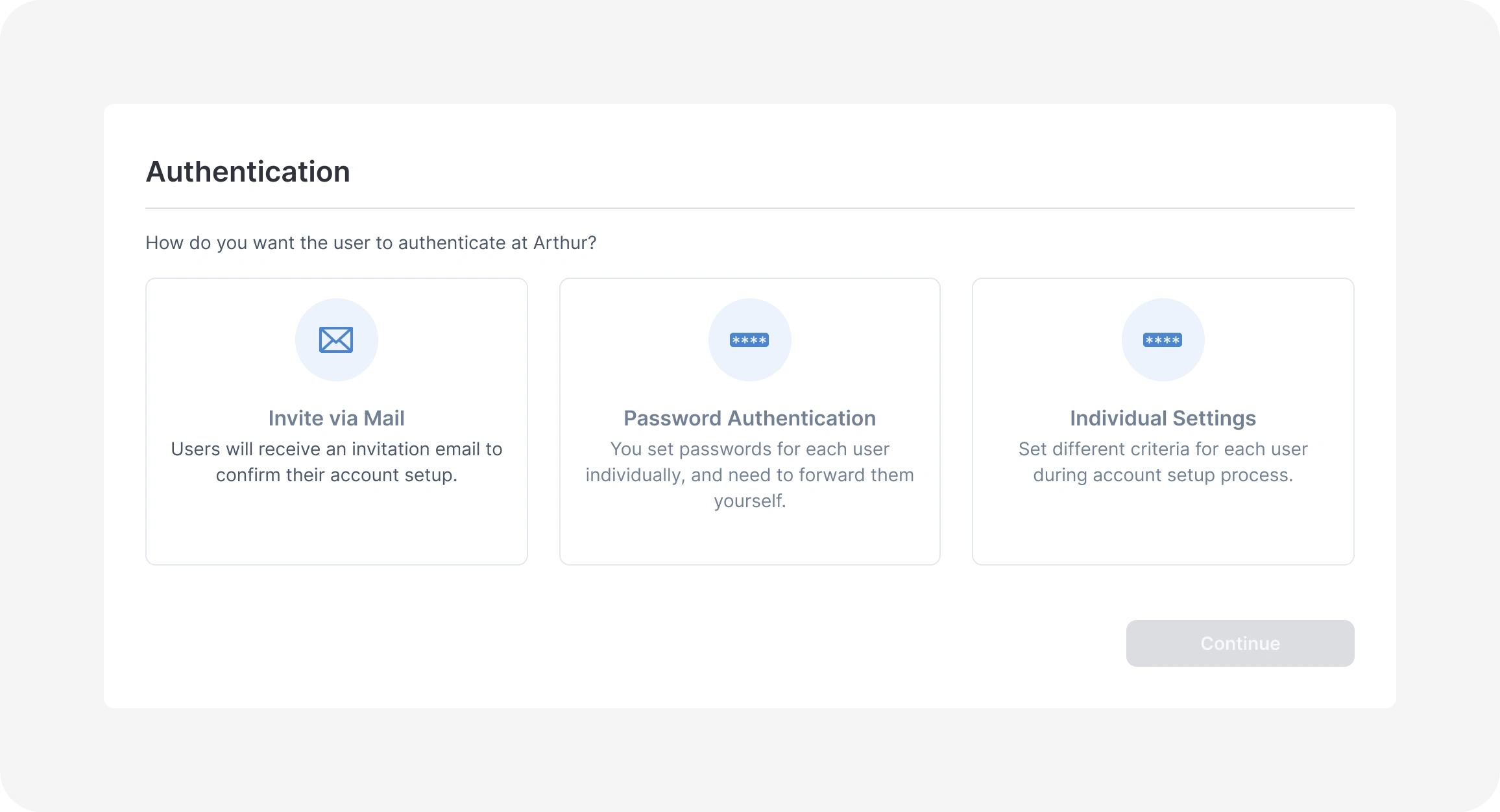Viewport: 1500px width, 812px height.
Task: Click the invitation email description text
Action: click(x=336, y=462)
